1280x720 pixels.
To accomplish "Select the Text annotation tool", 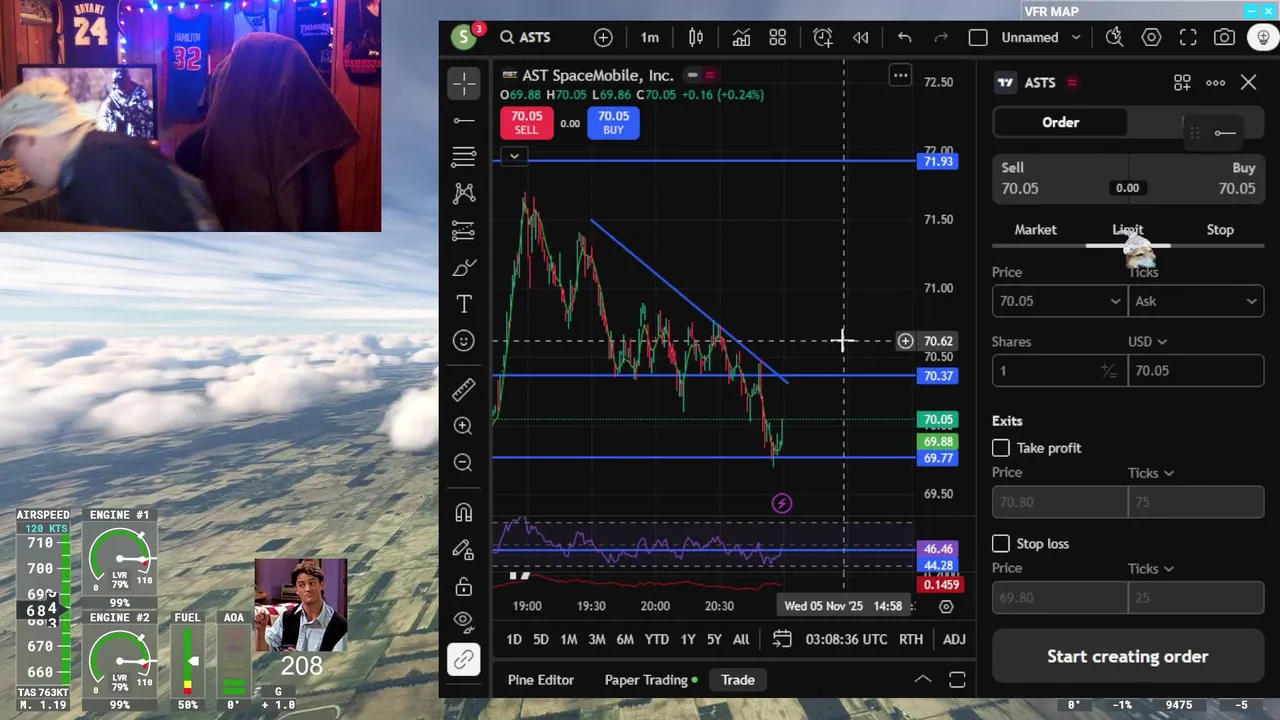I will tap(464, 304).
